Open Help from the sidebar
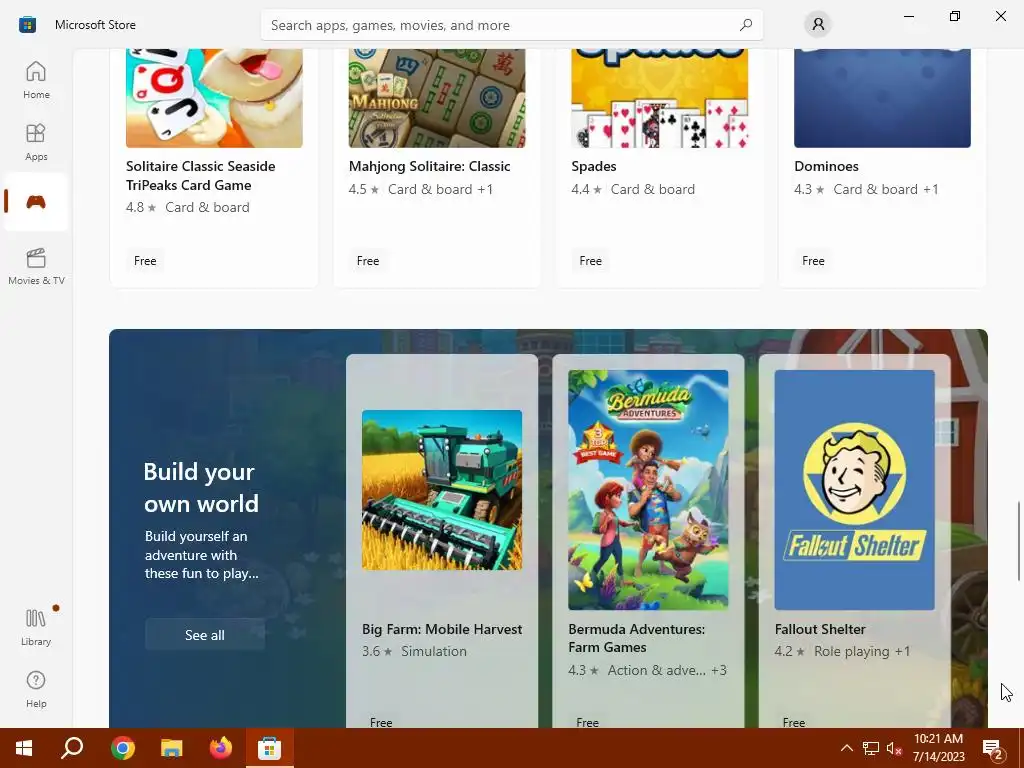Viewport: 1024px width, 768px height. click(x=36, y=689)
